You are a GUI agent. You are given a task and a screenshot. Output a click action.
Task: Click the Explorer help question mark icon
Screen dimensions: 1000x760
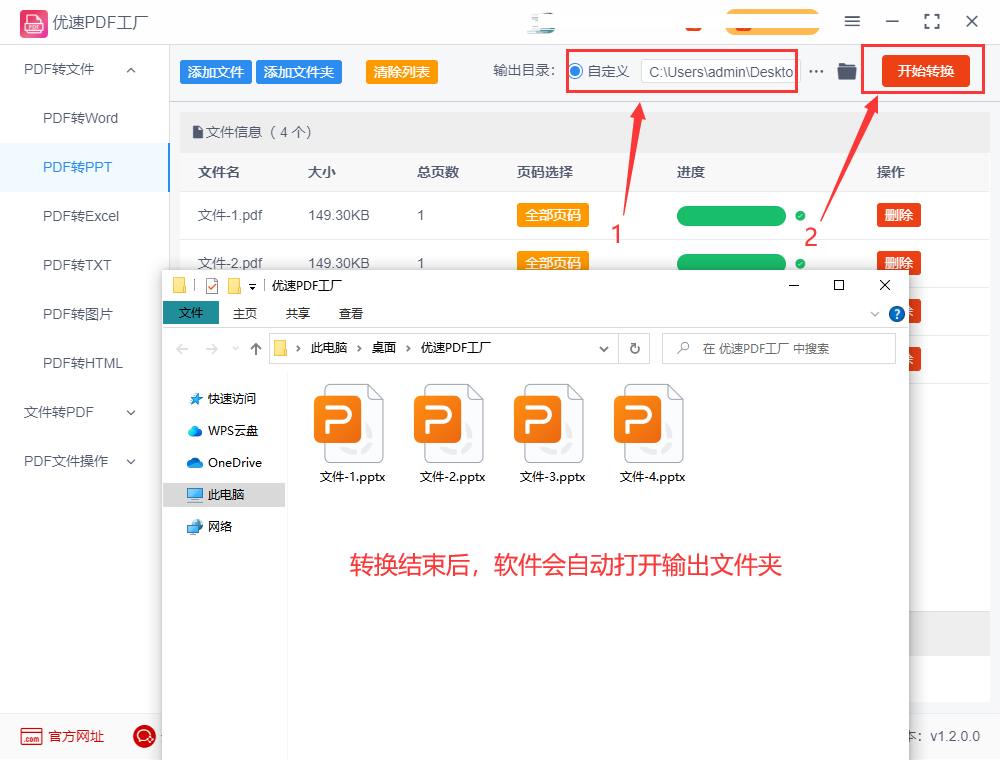[x=897, y=314]
